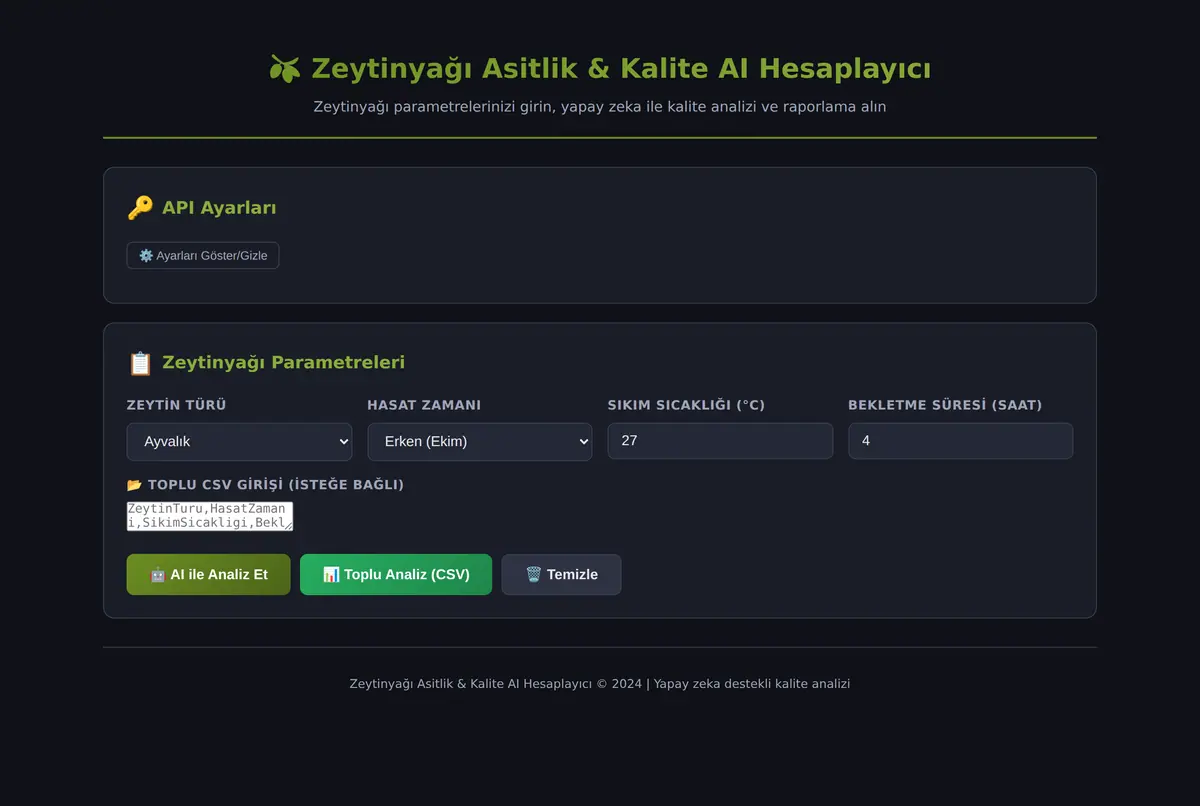The image size is (1200, 806).
Task: Click the page title Zeytinyağı Asitlik & Kalite AI Hesaplayıcı
Action: [x=621, y=69]
